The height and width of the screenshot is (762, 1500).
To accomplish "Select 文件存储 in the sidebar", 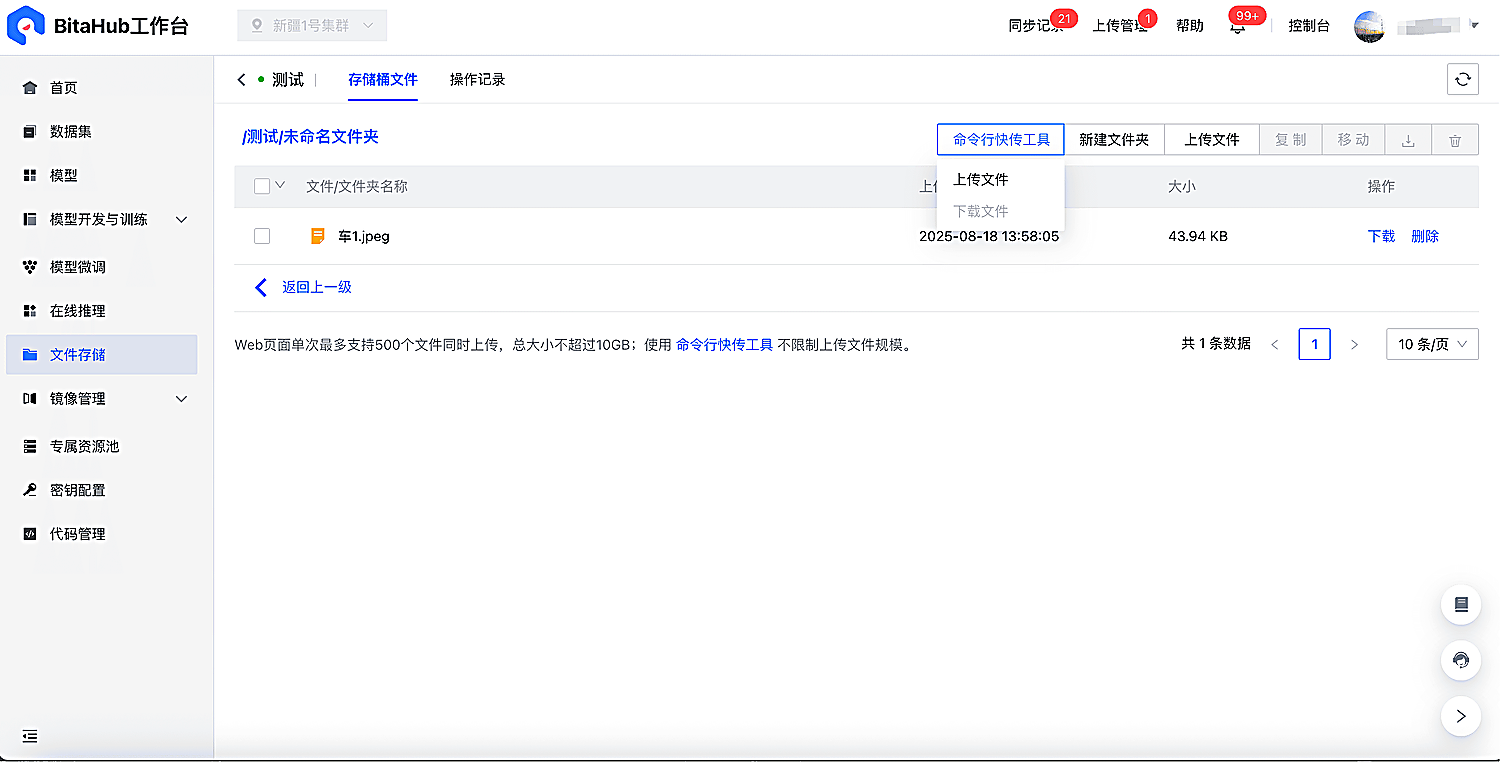I will (102, 355).
